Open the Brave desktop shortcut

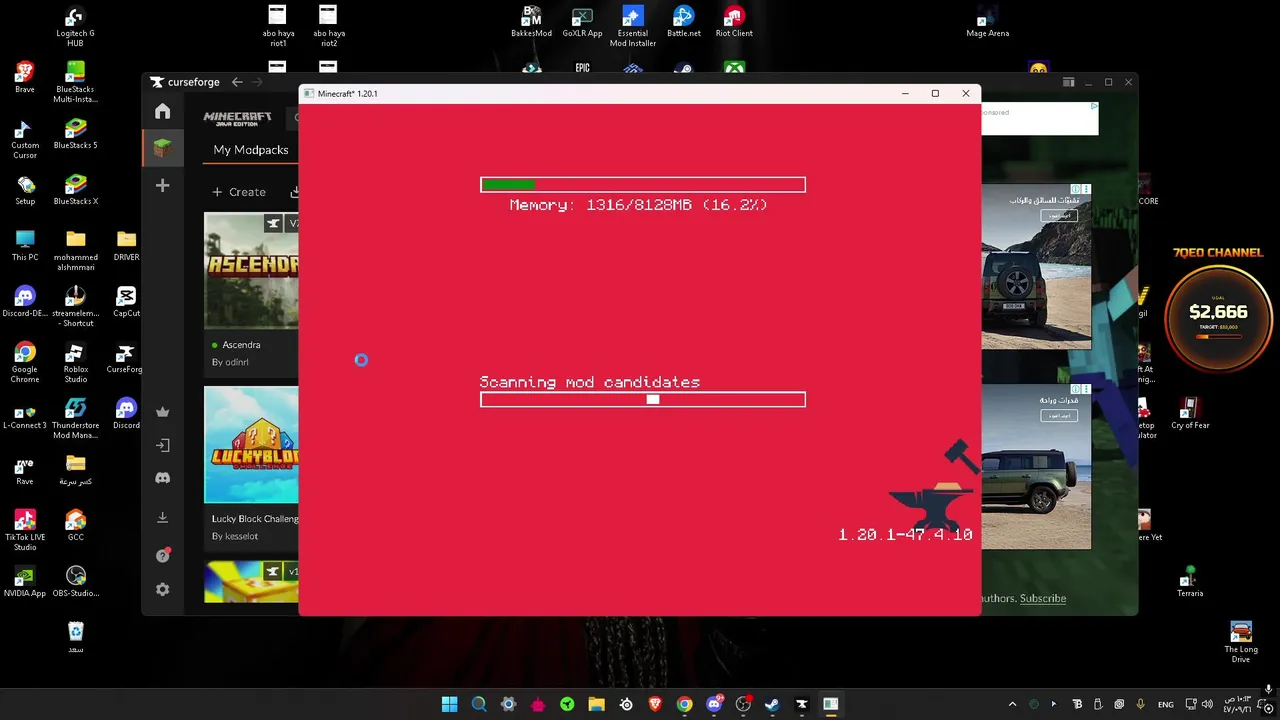(x=25, y=77)
